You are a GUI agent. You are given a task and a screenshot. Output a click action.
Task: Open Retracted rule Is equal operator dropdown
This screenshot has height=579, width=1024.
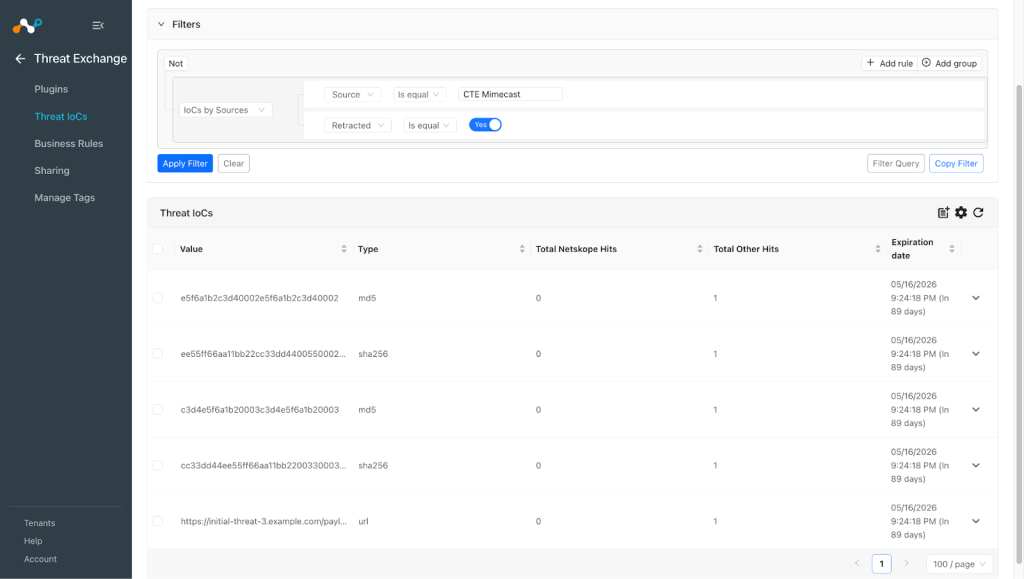click(x=430, y=125)
